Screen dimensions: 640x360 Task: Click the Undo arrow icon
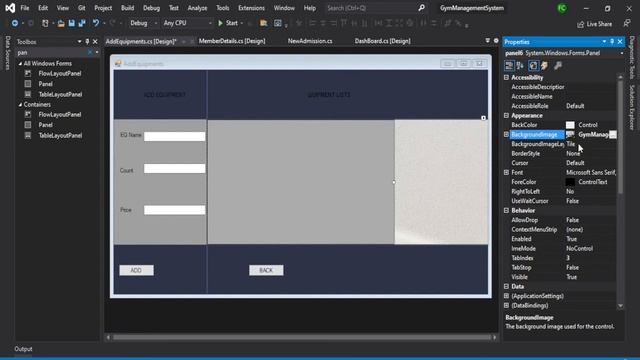[x=96, y=23]
